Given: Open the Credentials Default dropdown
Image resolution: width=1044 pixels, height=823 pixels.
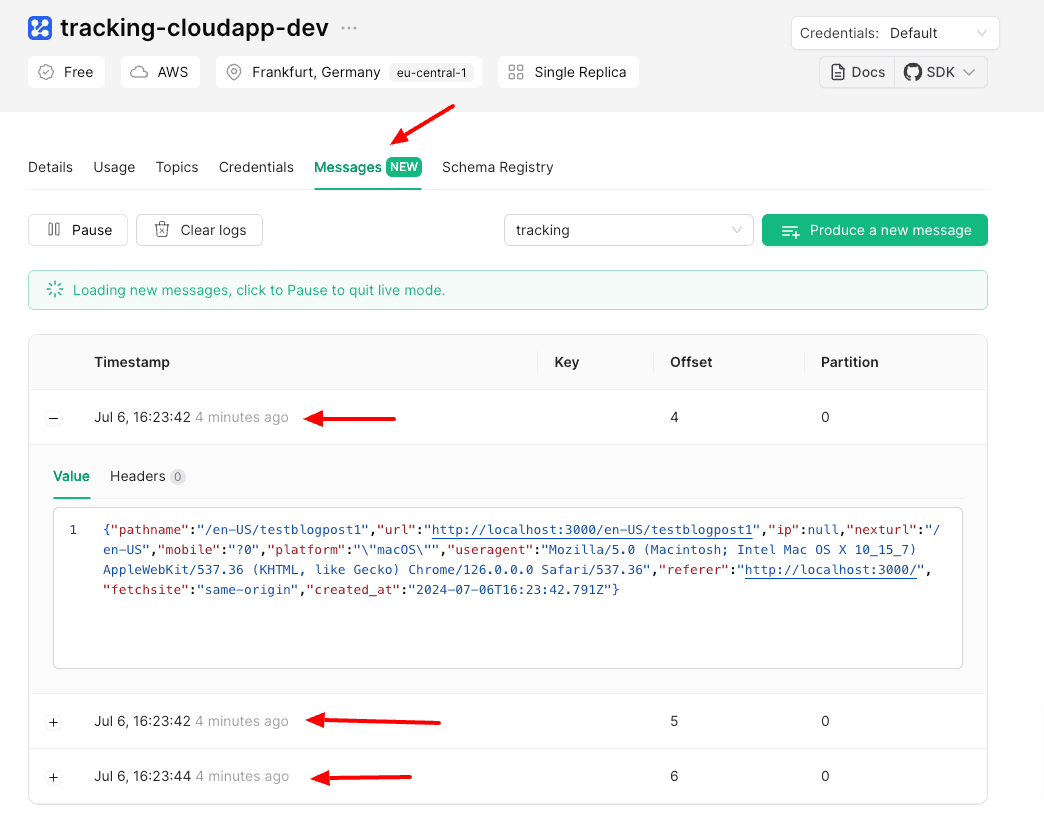Looking at the screenshot, I should pos(894,33).
